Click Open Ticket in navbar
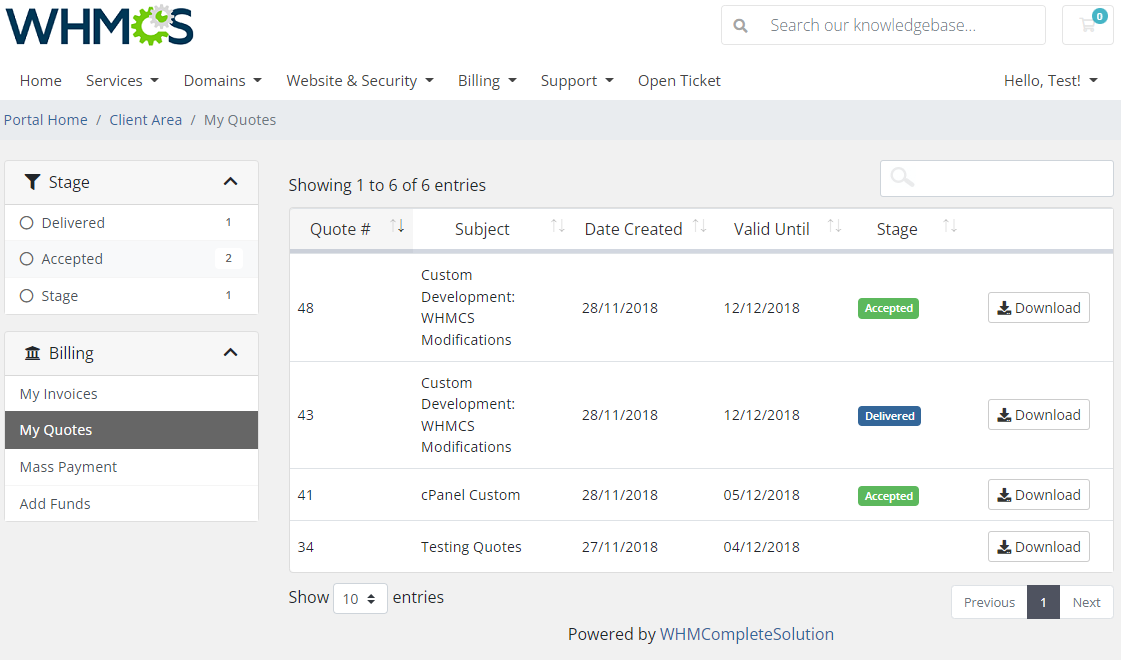1121x660 pixels. [x=679, y=81]
